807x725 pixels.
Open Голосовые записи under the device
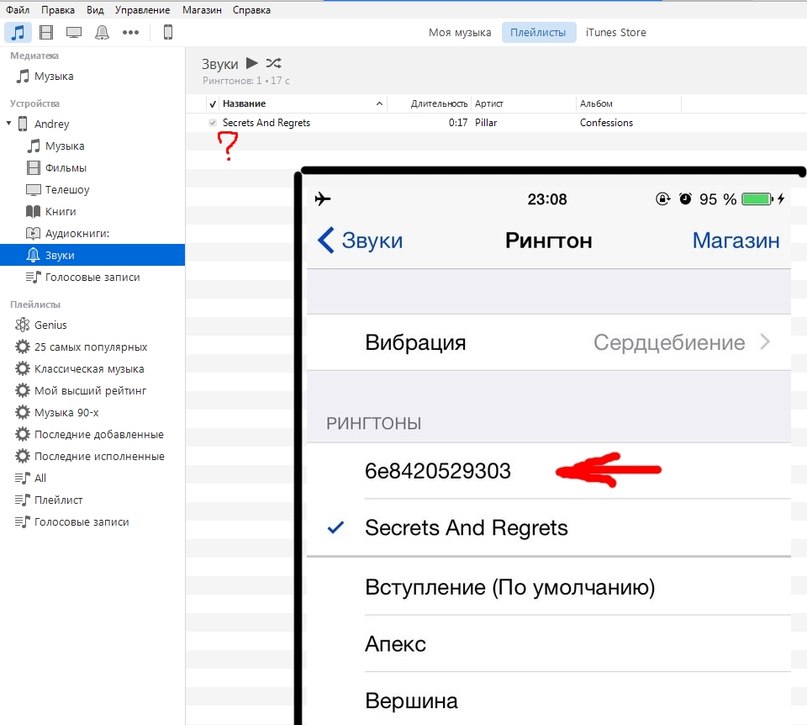pyautogui.click(x=92, y=277)
